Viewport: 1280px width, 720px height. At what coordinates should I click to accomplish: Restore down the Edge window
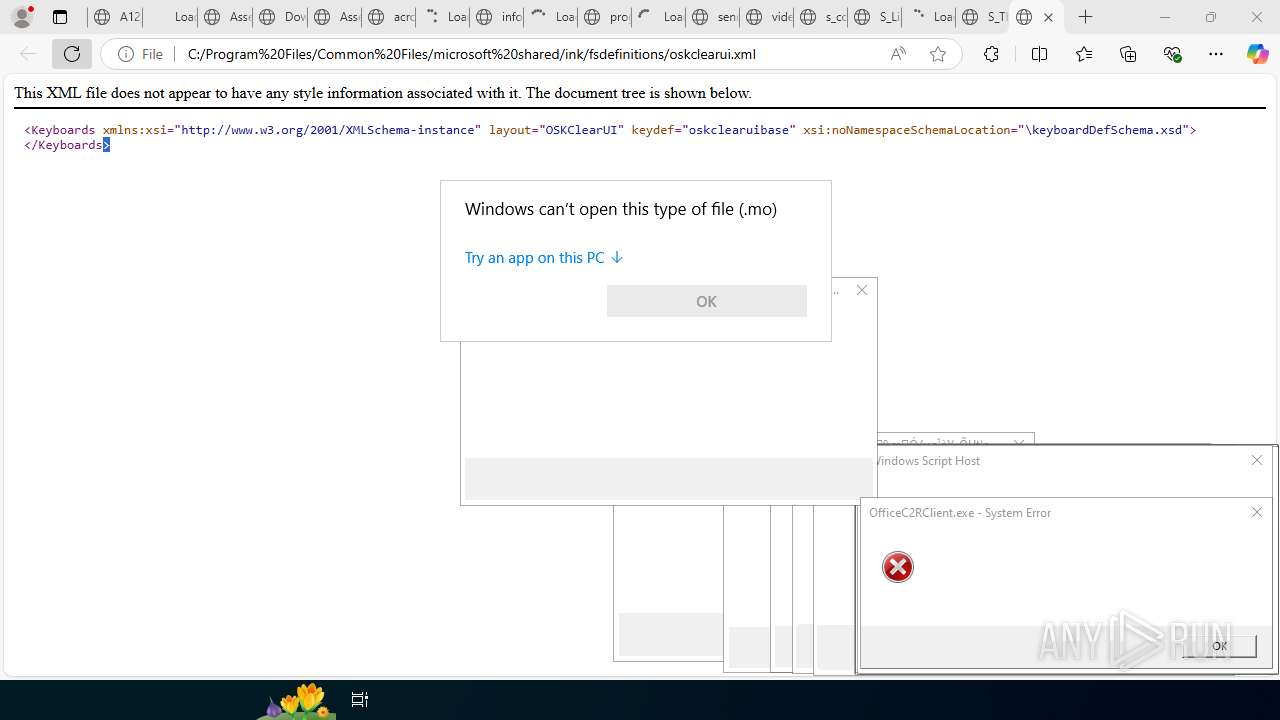1211,17
